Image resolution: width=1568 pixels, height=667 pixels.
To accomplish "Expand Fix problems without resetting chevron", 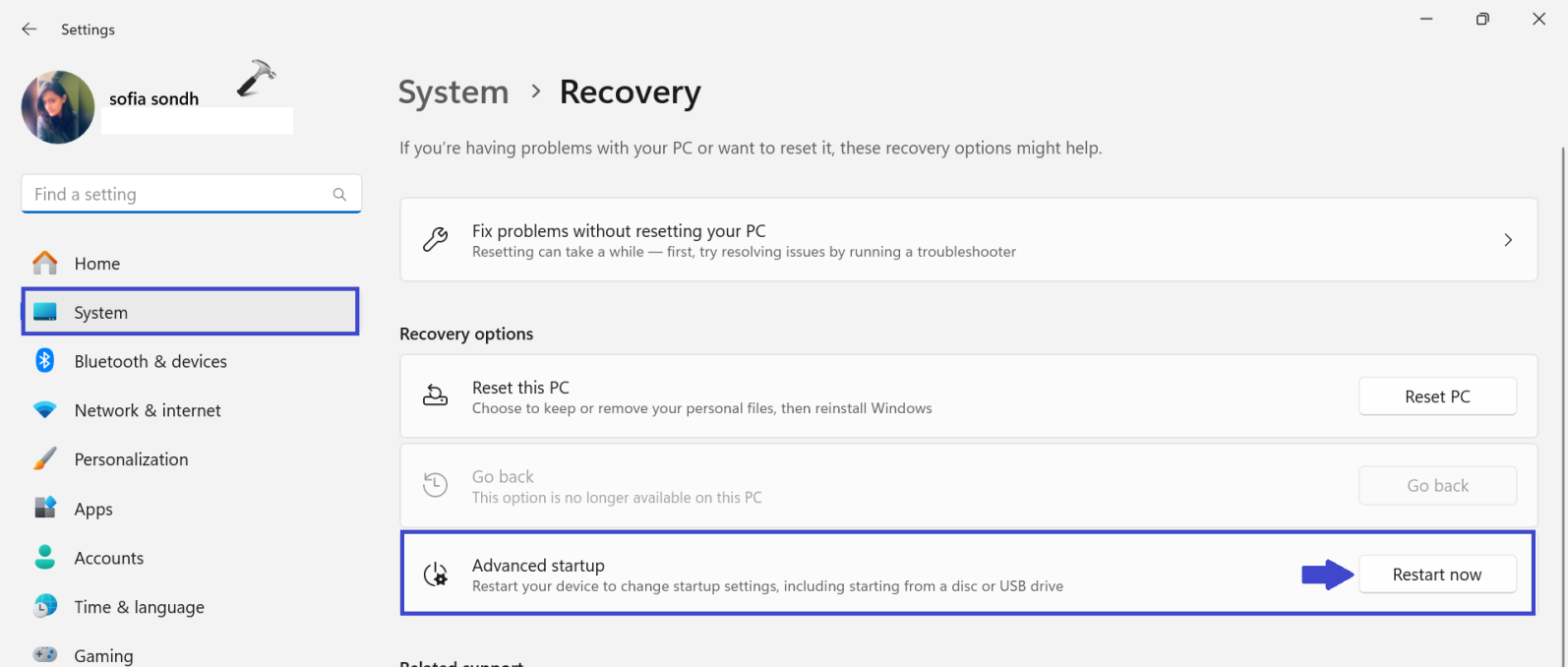I will tap(1508, 240).
